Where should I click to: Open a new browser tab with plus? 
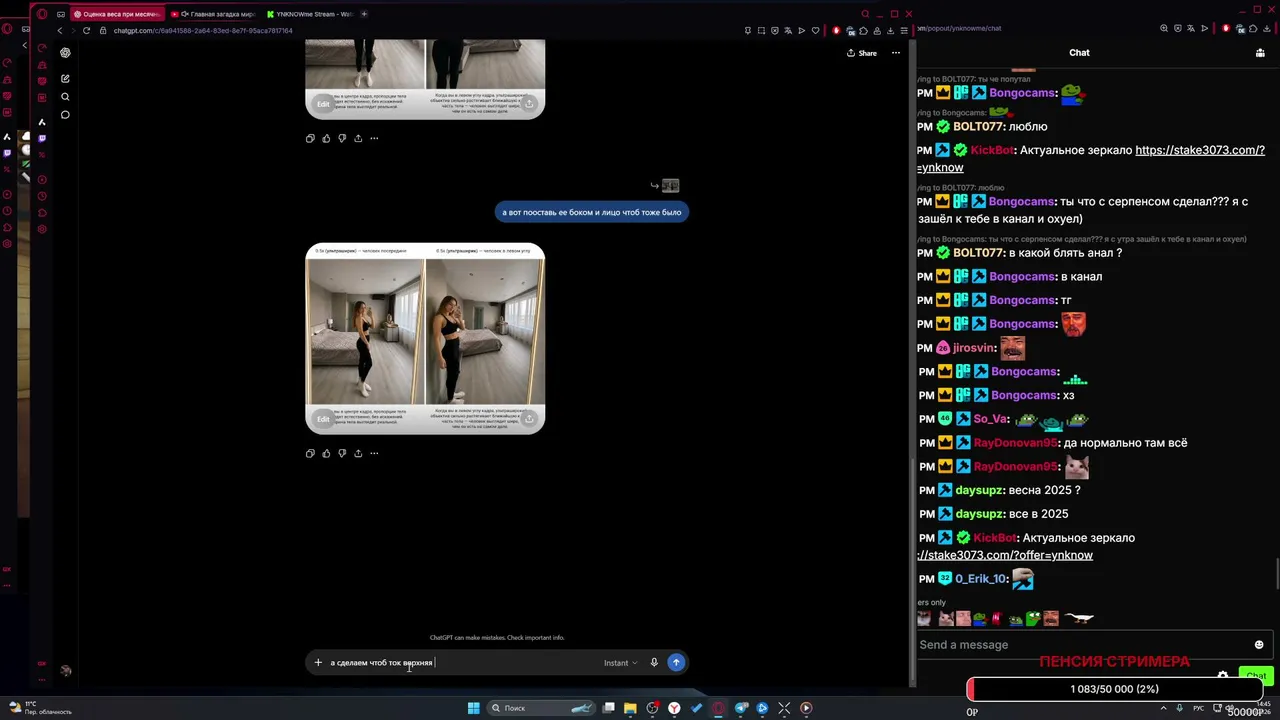pyautogui.click(x=364, y=14)
